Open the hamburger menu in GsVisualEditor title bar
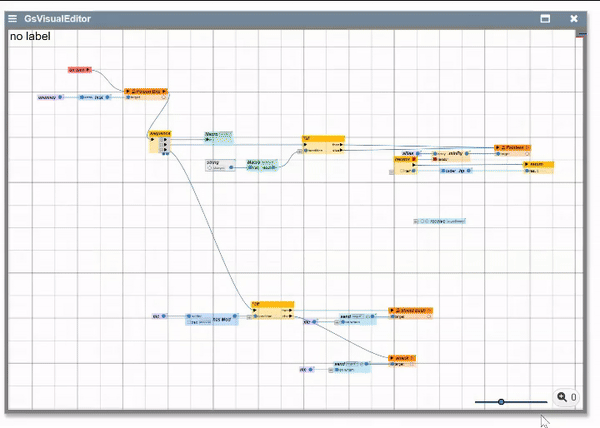Viewport: 600px width, 428px height. [x=12, y=18]
